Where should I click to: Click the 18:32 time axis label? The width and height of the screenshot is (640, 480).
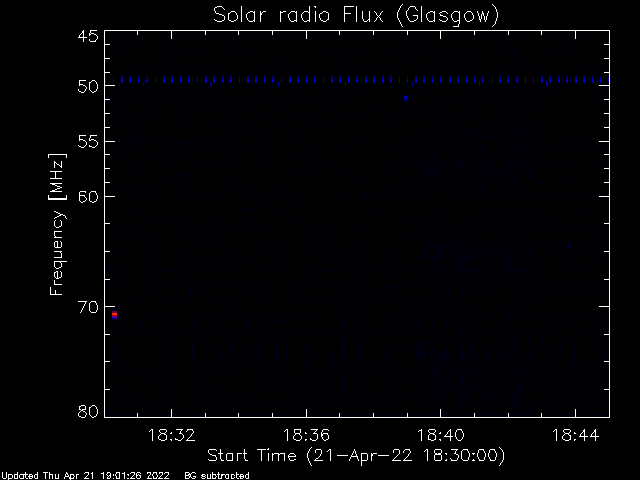click(171, 435)
